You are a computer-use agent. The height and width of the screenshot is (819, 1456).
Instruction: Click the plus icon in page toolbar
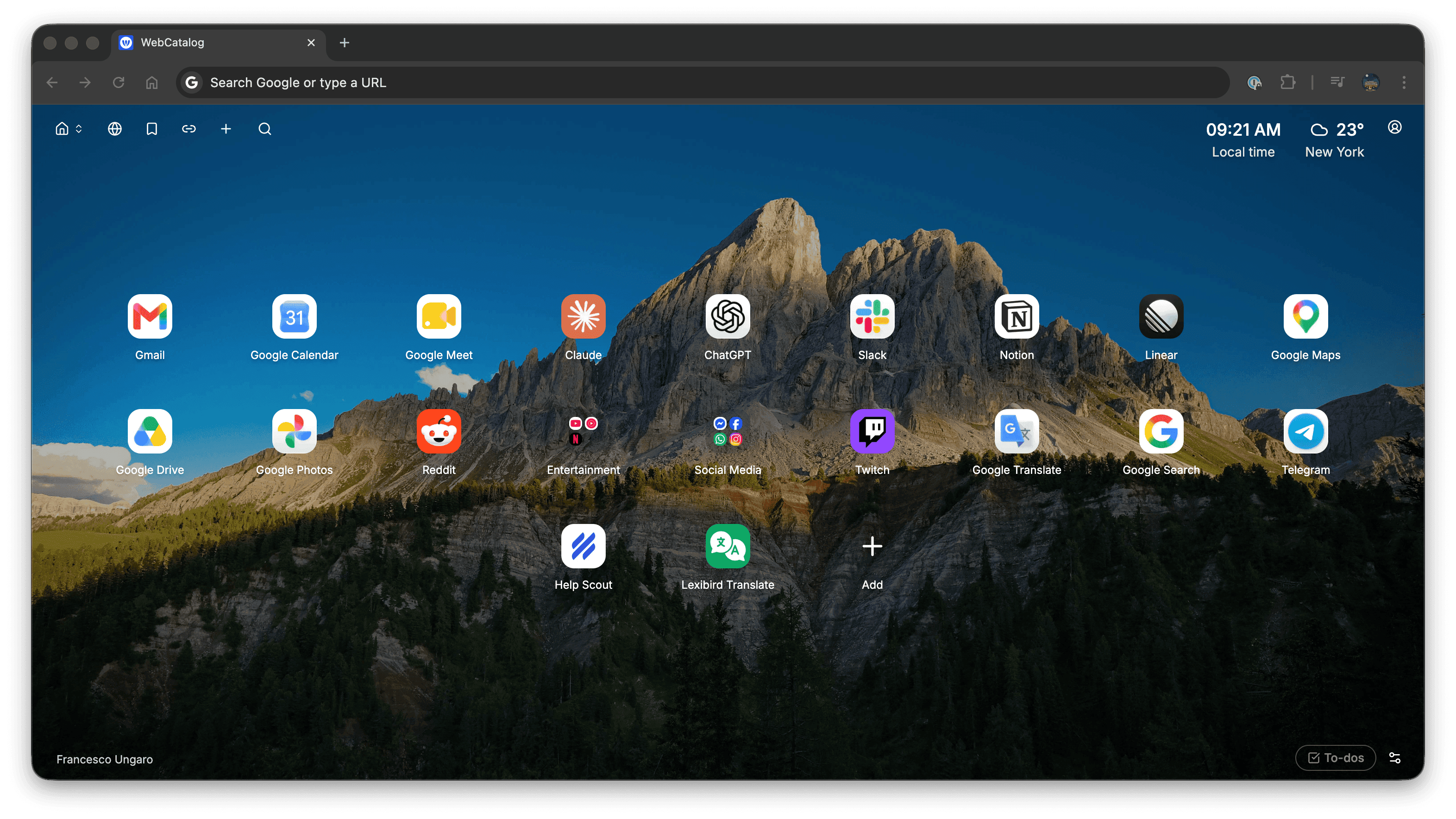tap(226, 129)
